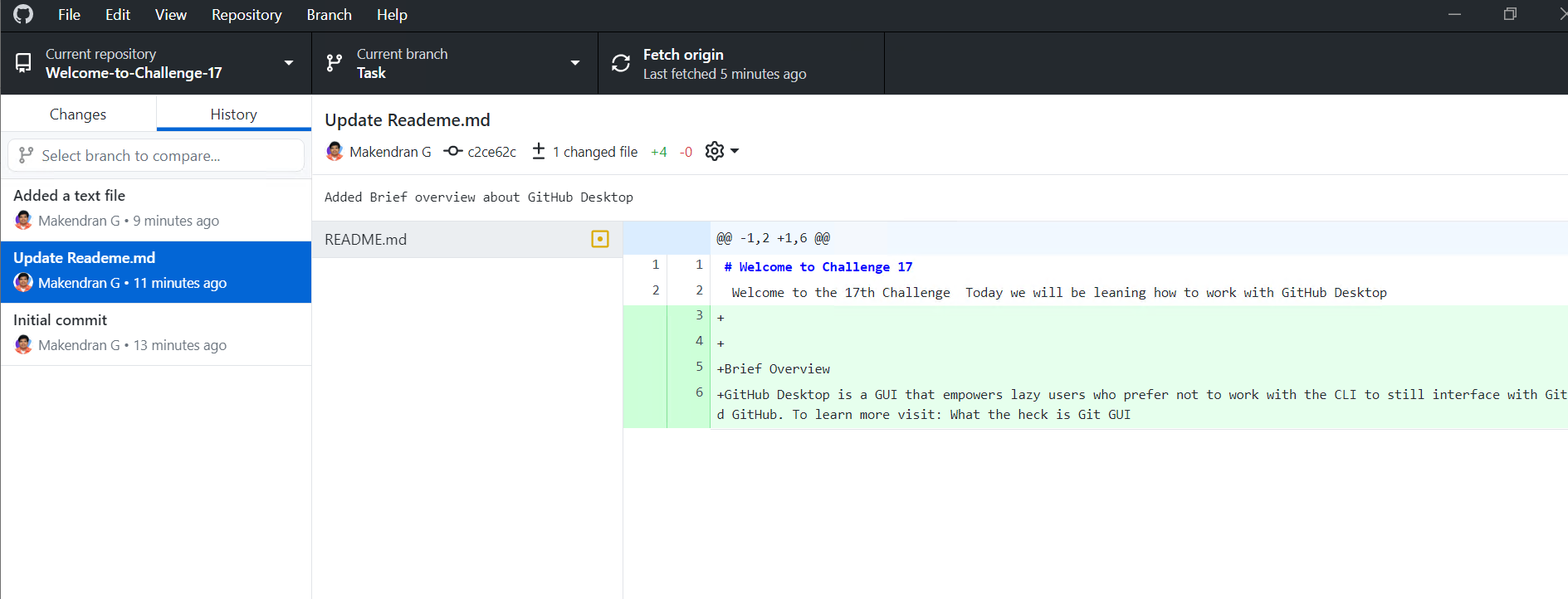Image resolution: width=1568 pixels, height=599 pixels.
Task: Minimize the GitHub Desktop window
Action: coord(1454,14)
